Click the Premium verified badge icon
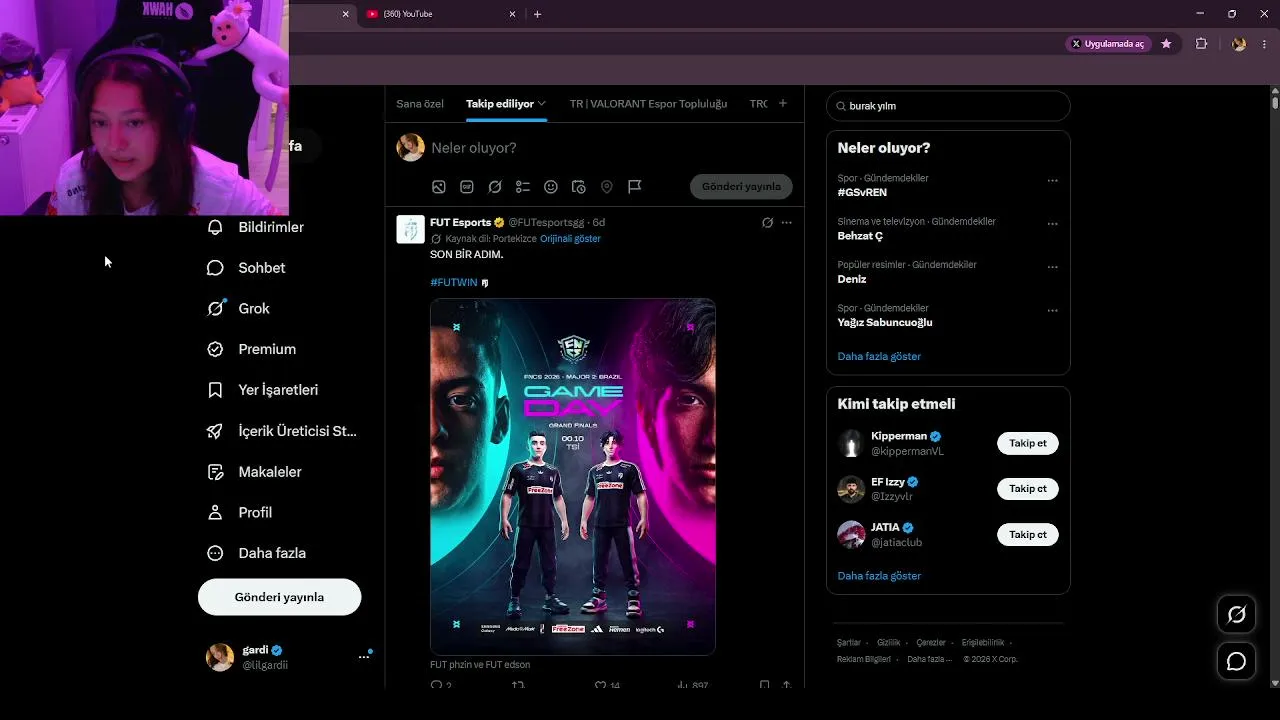1280x720 pixels. tap(215, 349)
